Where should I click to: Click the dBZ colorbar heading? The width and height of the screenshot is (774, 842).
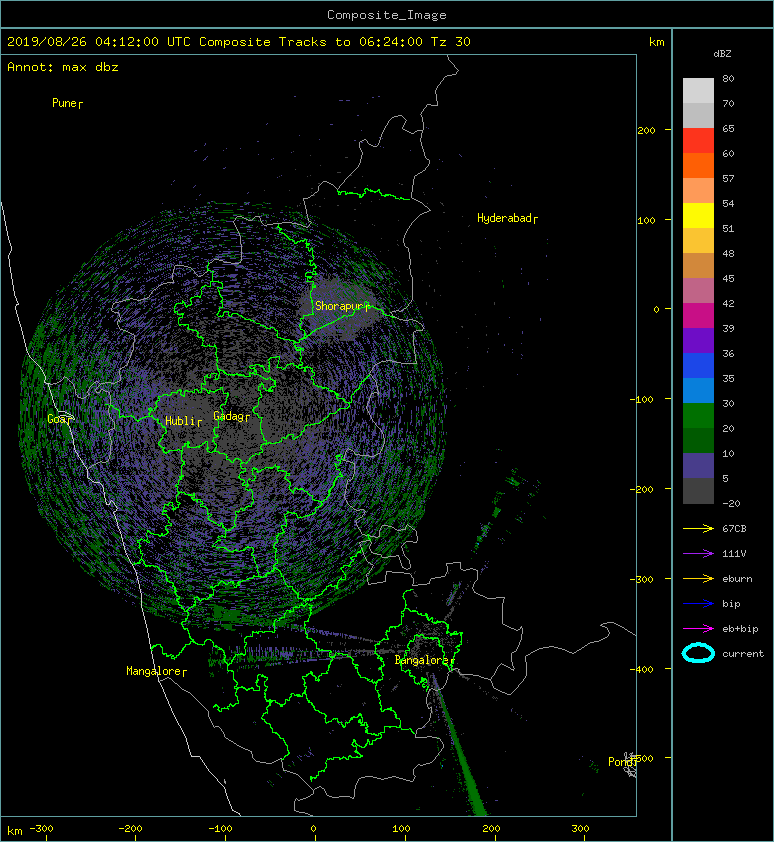click(x=722, y=54)
